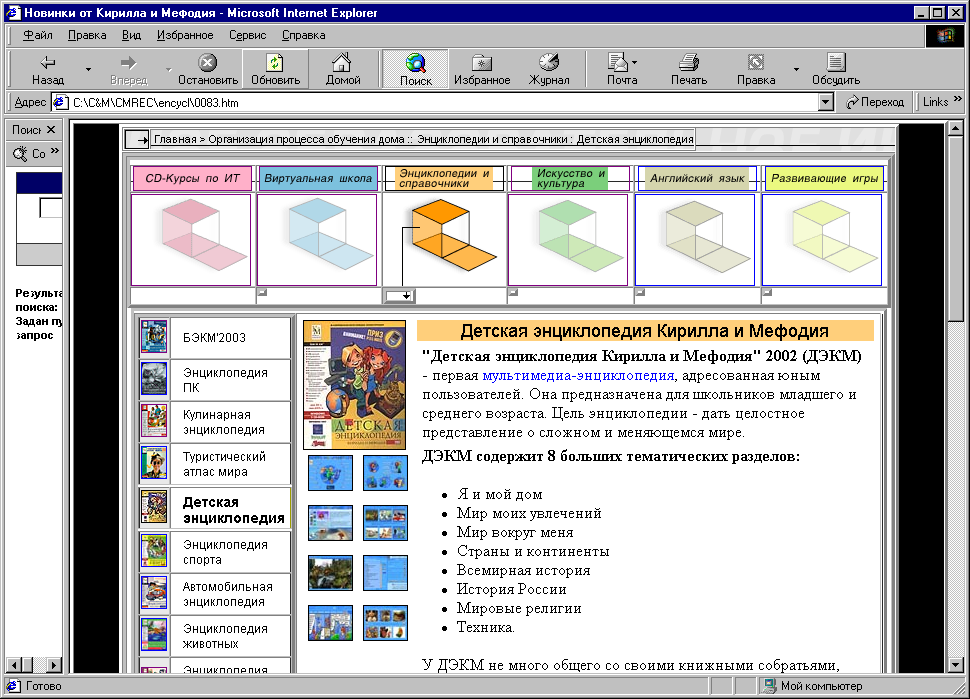Click arrow button left of breadcrumb
The width and height of the screenshot is (970, 699).
pyautogui.click(x=137, y=139)
